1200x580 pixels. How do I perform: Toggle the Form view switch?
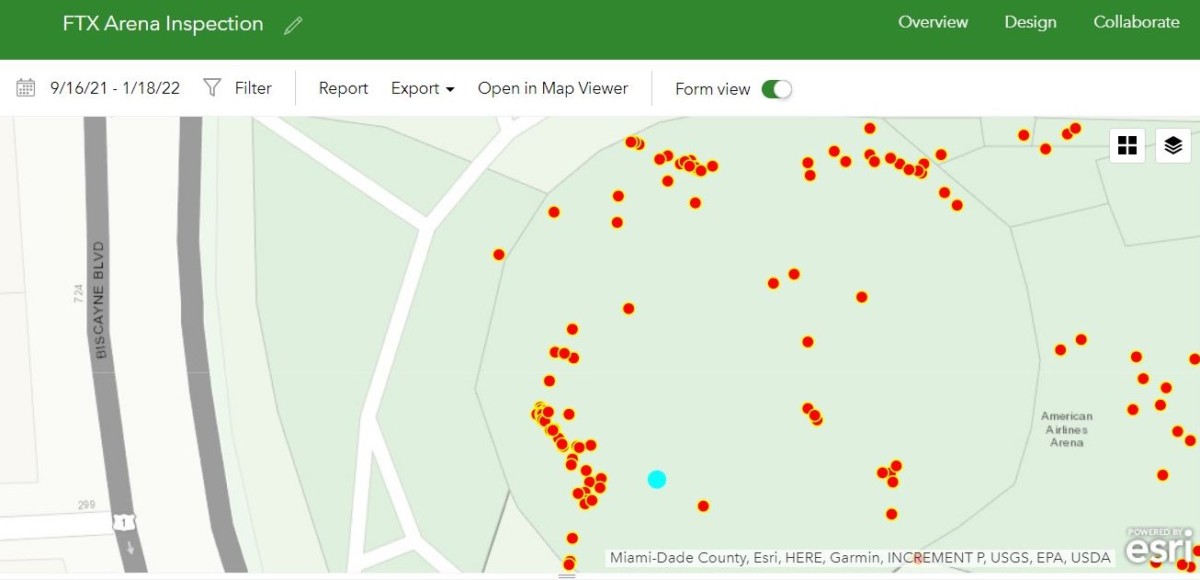click(777, 89)
